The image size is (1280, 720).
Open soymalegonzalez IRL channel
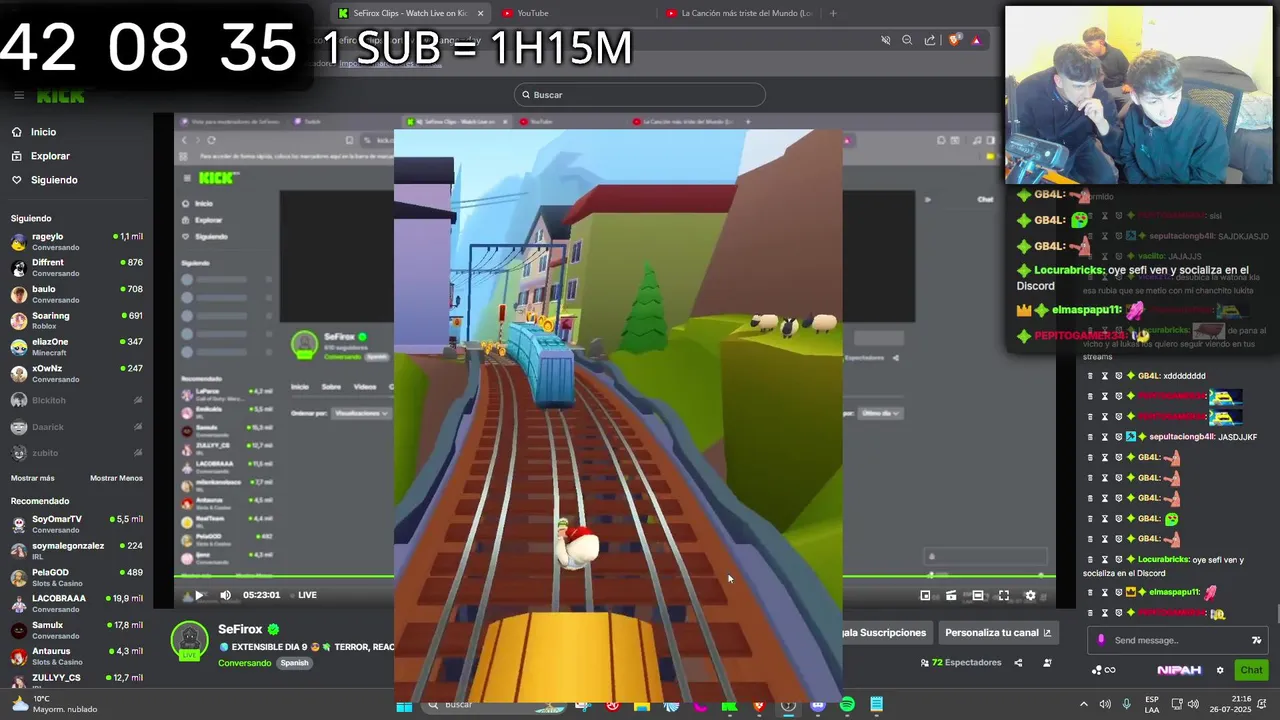(x=77, y=551)
